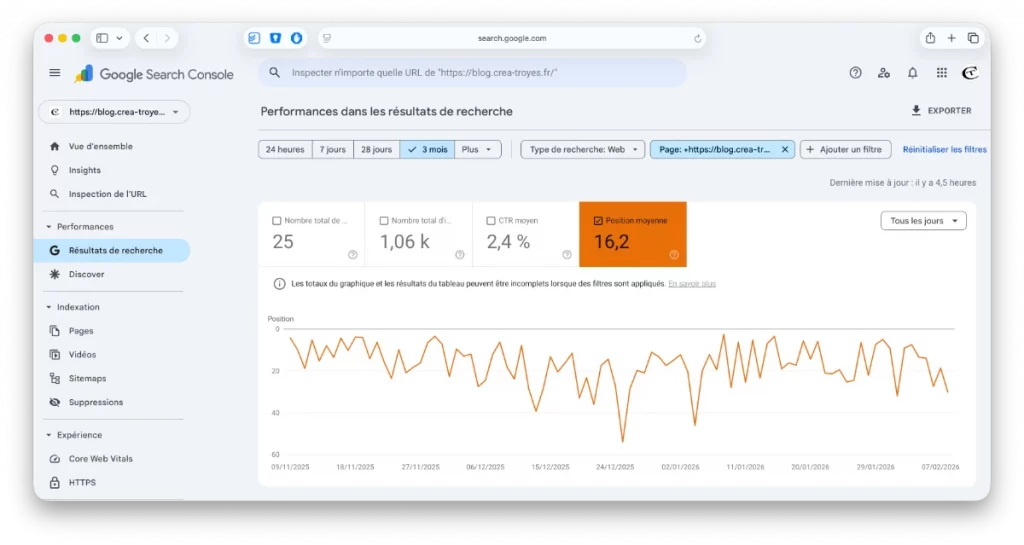Screen dimensions: 1024x545
Task: Toggle the CTR moyen checkbox
Action: [x=490, y=220]
